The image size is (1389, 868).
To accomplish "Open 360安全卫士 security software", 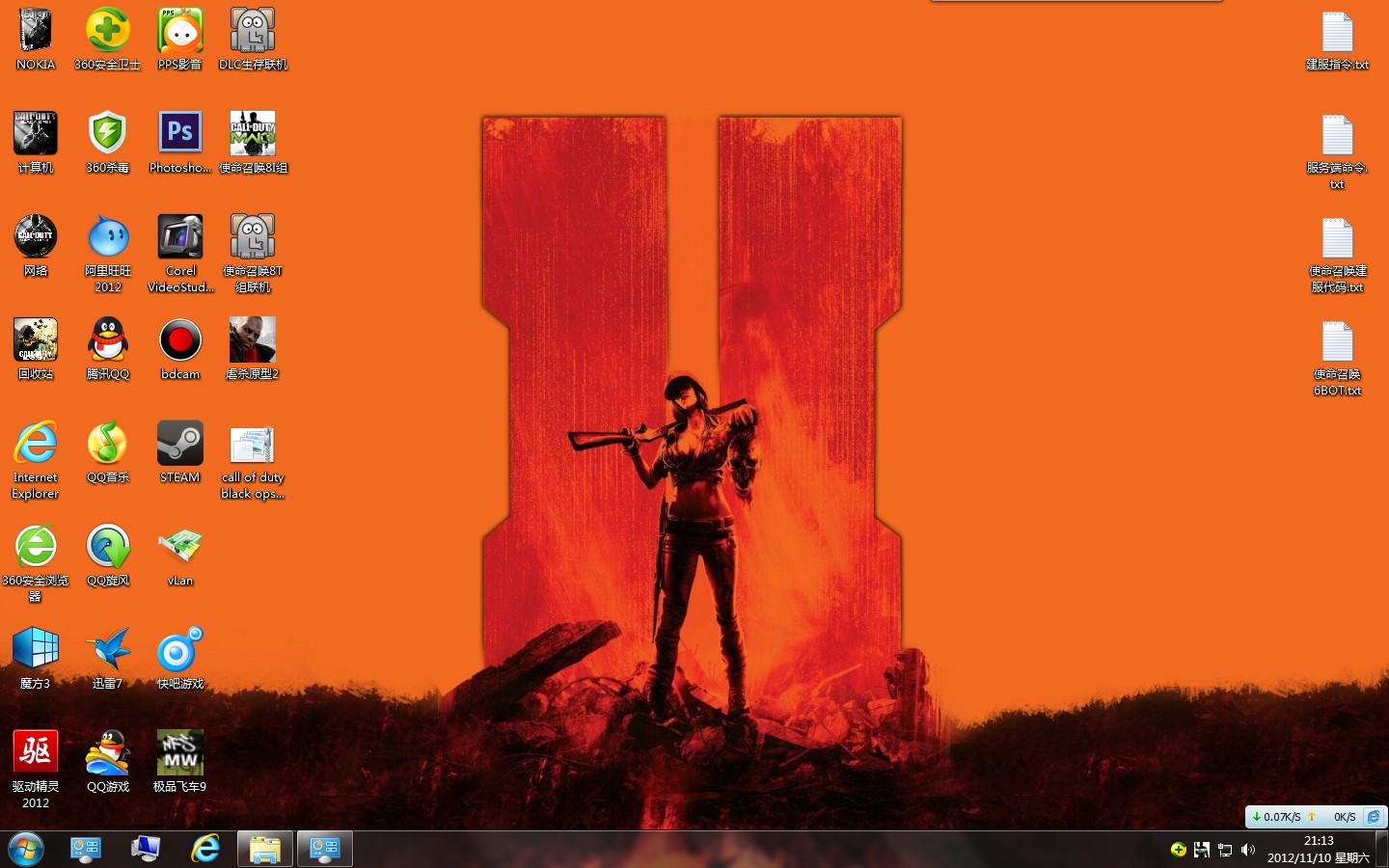I will (107, 29).
